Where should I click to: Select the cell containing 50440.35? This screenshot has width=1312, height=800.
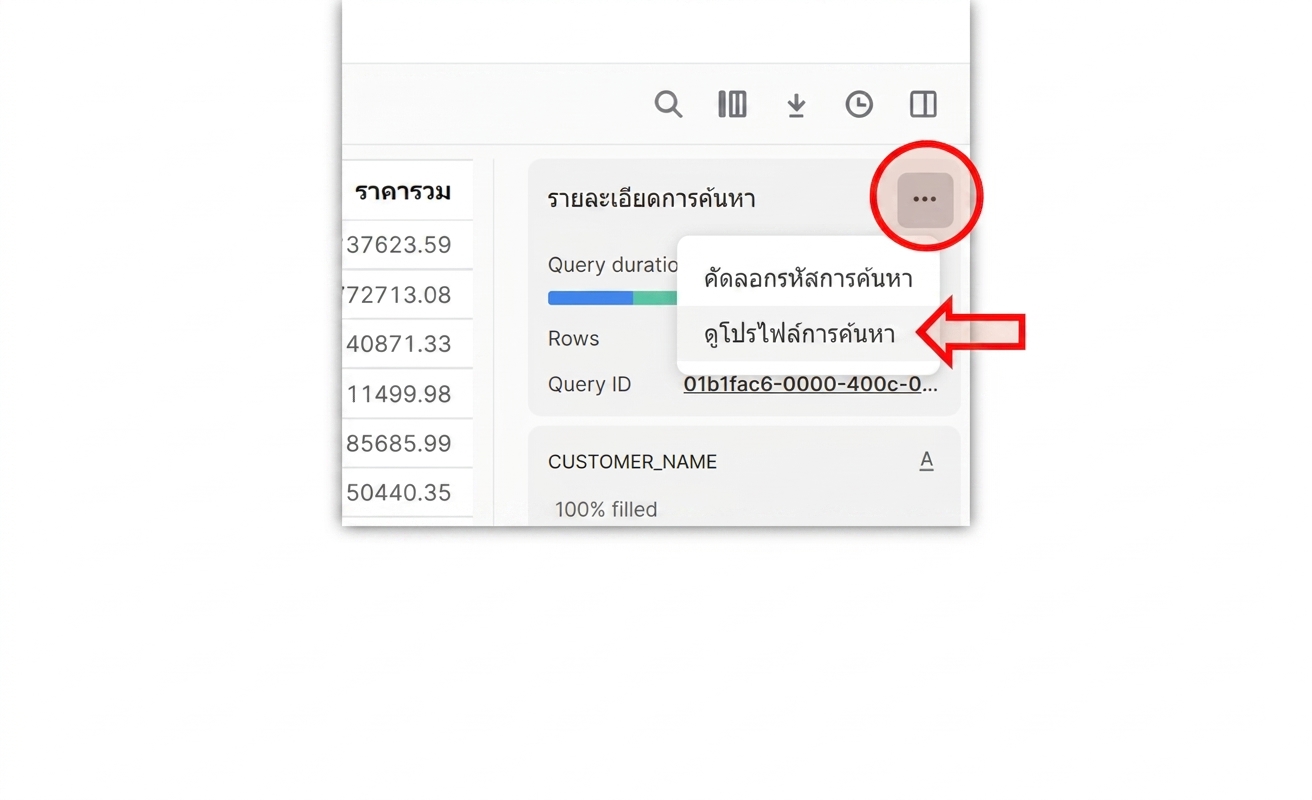[407, 492]
